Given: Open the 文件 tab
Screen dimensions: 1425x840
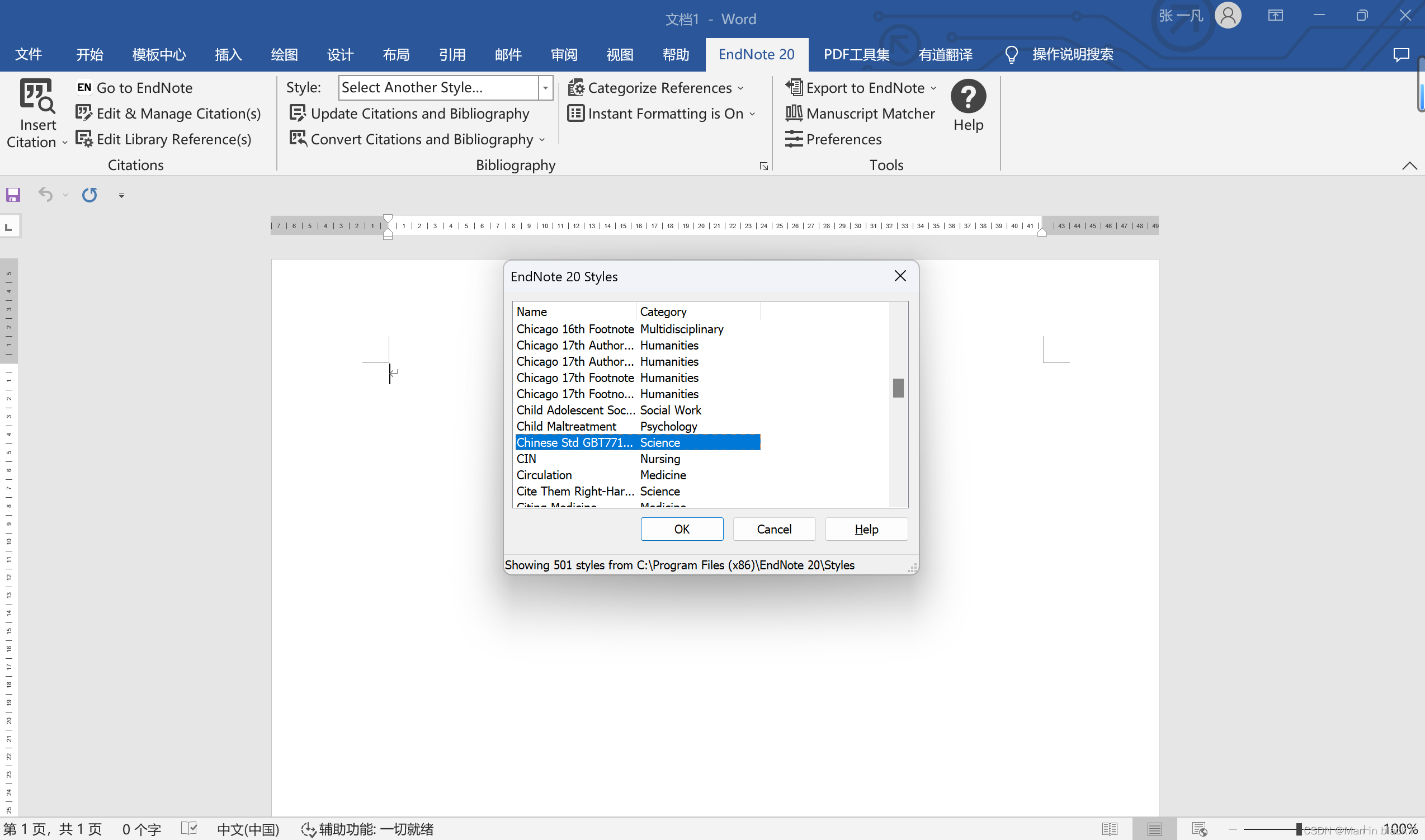Looking at the screenshot, I should (29, 54).
